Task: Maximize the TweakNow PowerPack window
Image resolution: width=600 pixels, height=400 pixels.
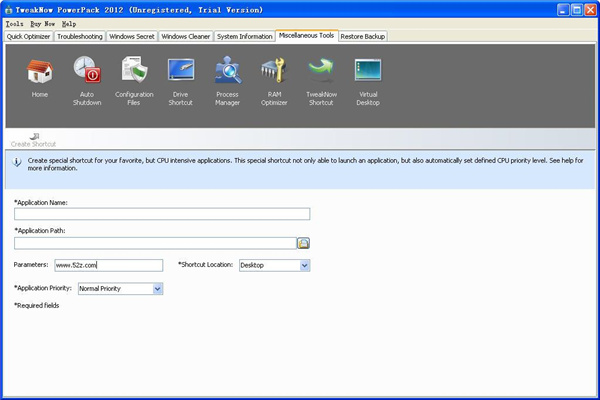Action: point(577,10)
